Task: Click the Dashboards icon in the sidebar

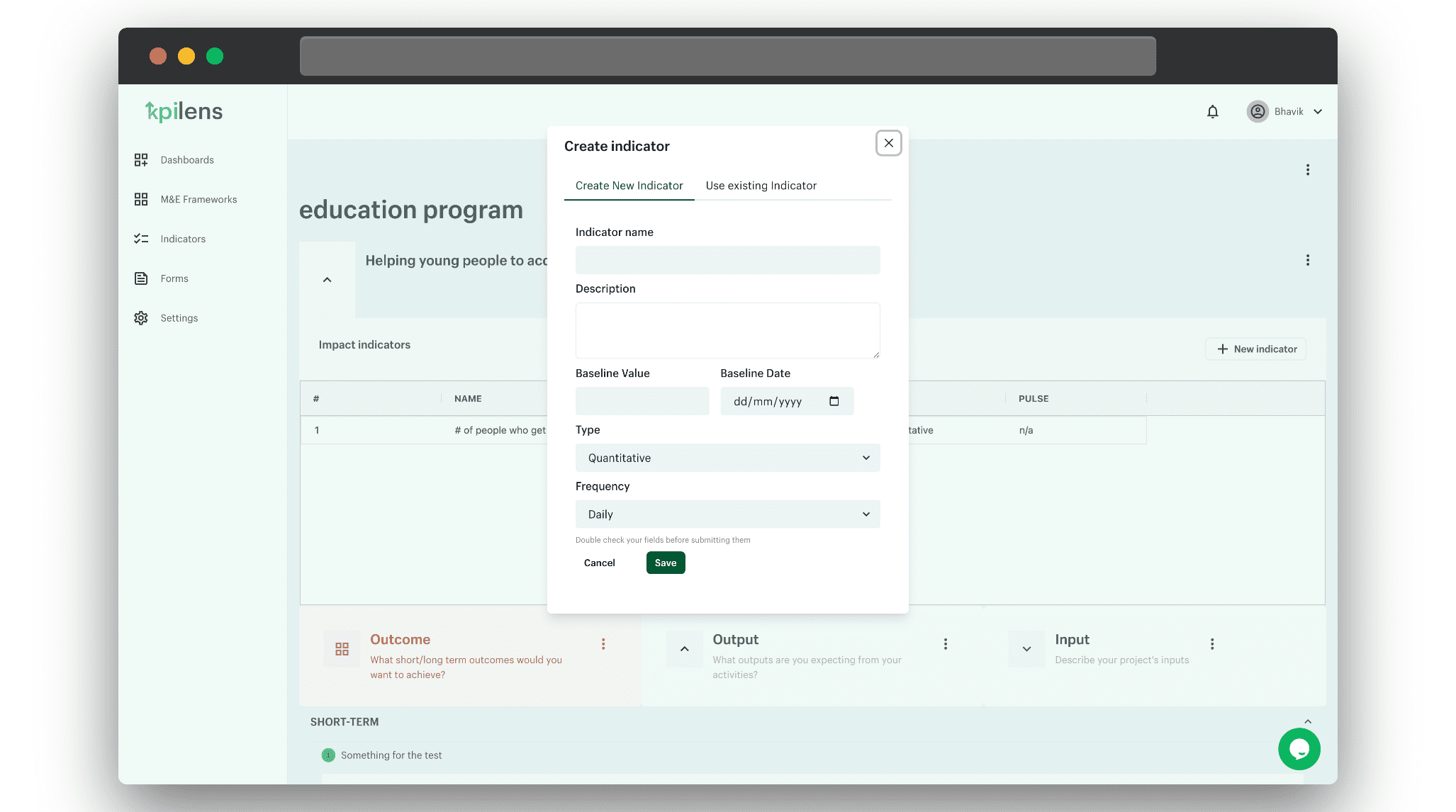Action: click(x=141, y=160)
